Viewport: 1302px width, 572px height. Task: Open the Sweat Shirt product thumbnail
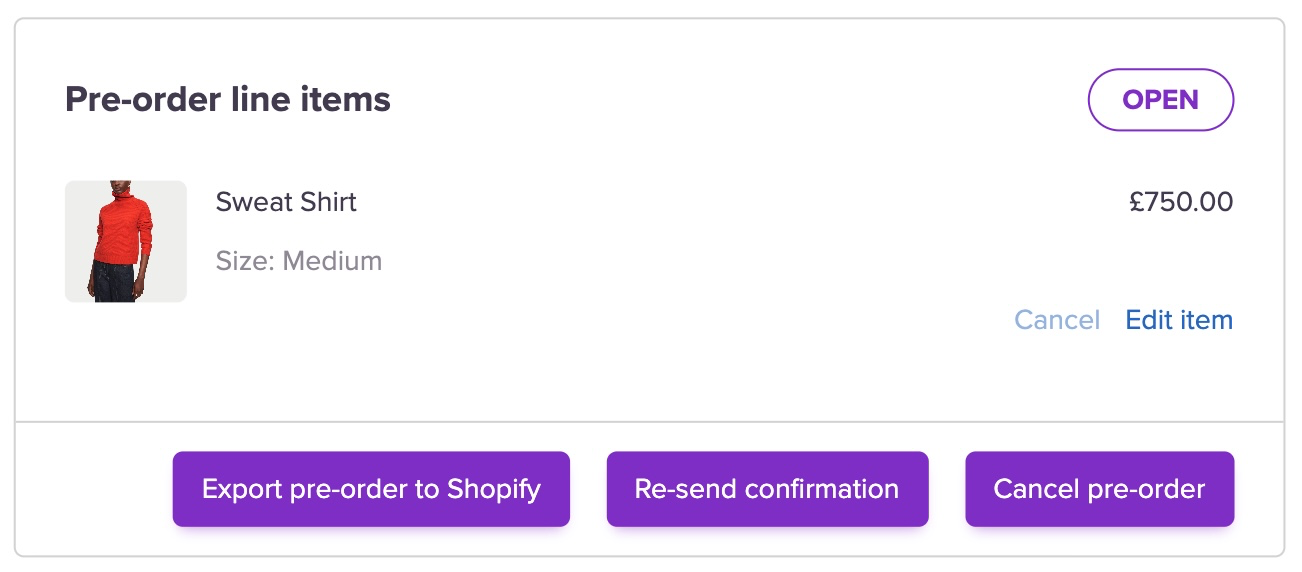[126, 241]
